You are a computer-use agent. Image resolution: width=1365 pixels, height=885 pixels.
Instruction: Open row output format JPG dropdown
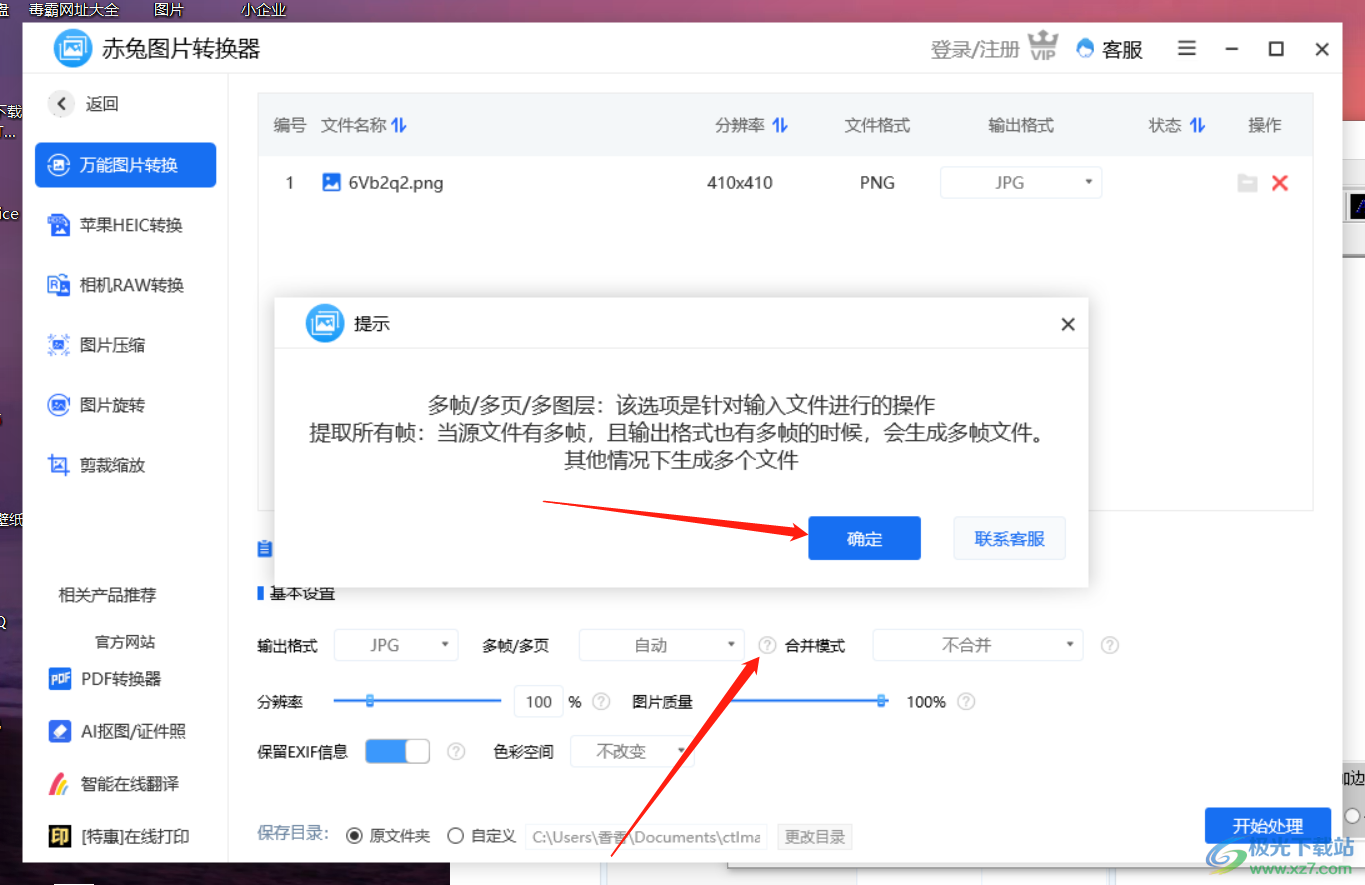[1021, 182]
